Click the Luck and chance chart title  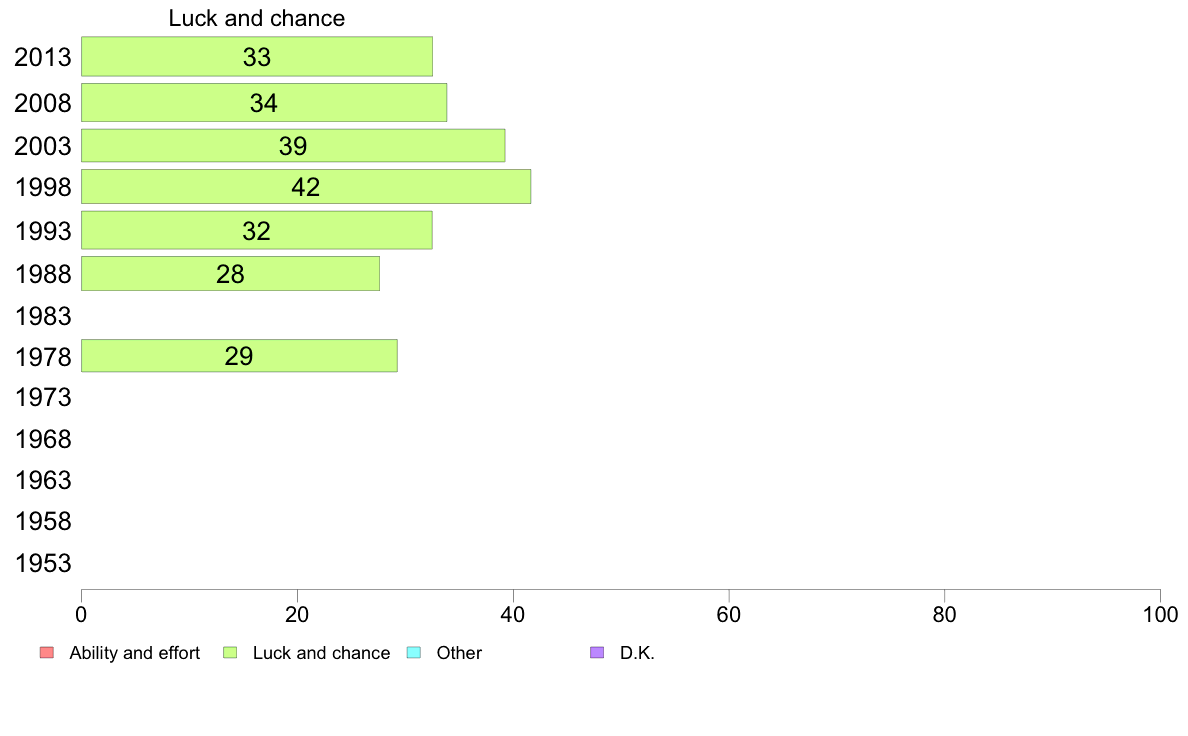[x=257, y=18]
